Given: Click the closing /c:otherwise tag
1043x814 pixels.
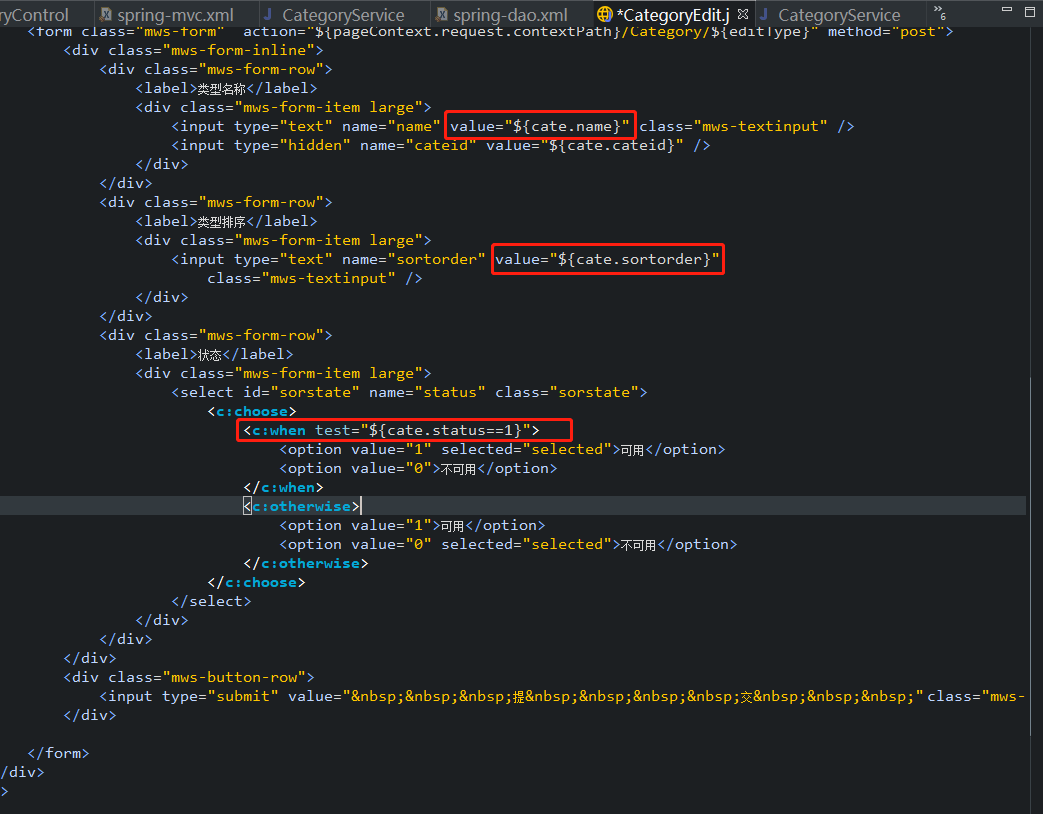Looking at the screenshot, I should (x=306, y=563).
